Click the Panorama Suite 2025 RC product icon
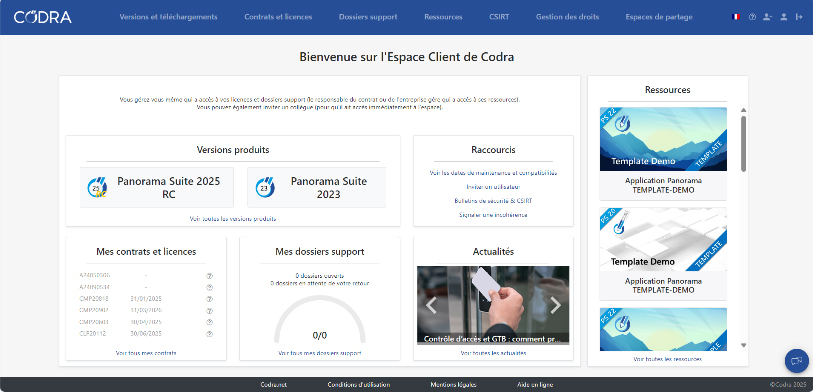This screenshot has width=813, height=392. point(97,187)
